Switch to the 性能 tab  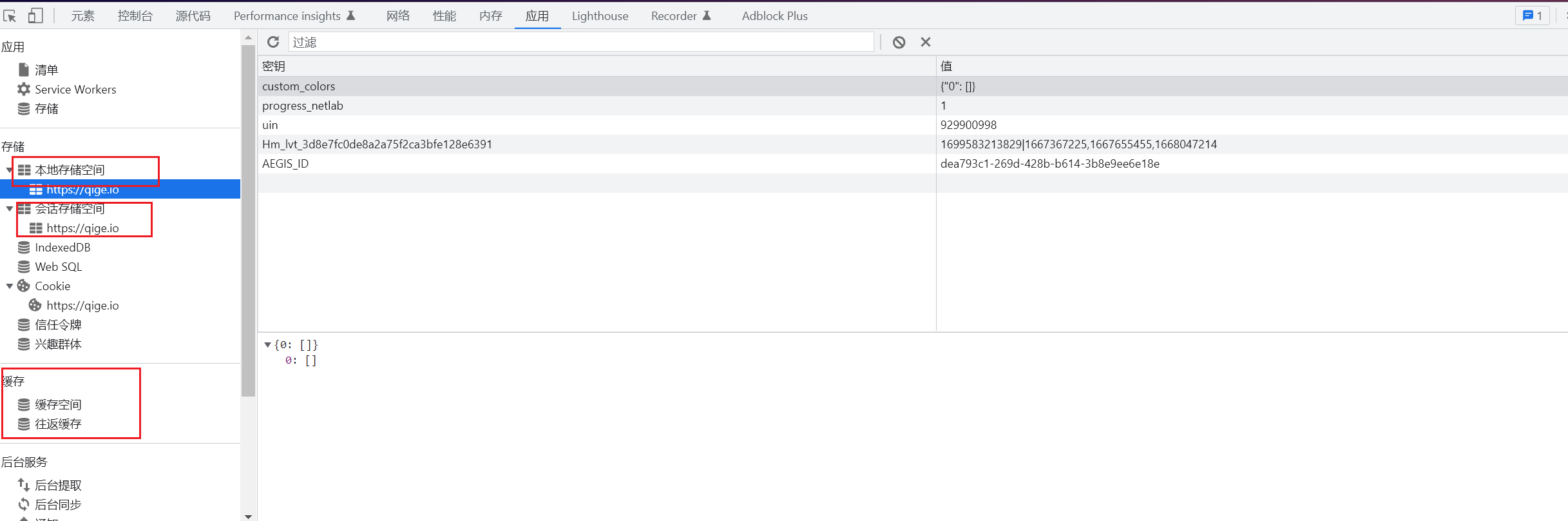[445, 15]
